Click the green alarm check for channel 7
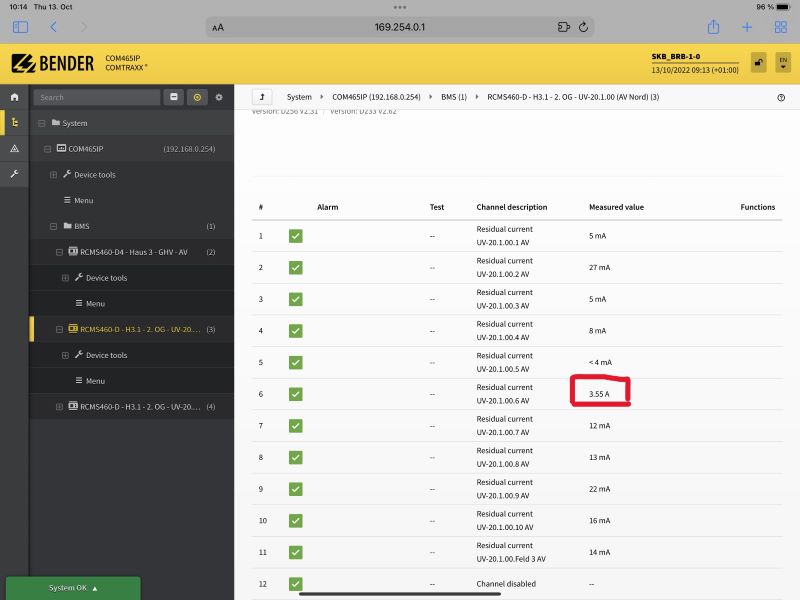This screenshot has height=600, width=800. pyautogui.click(x=295, y=426)
